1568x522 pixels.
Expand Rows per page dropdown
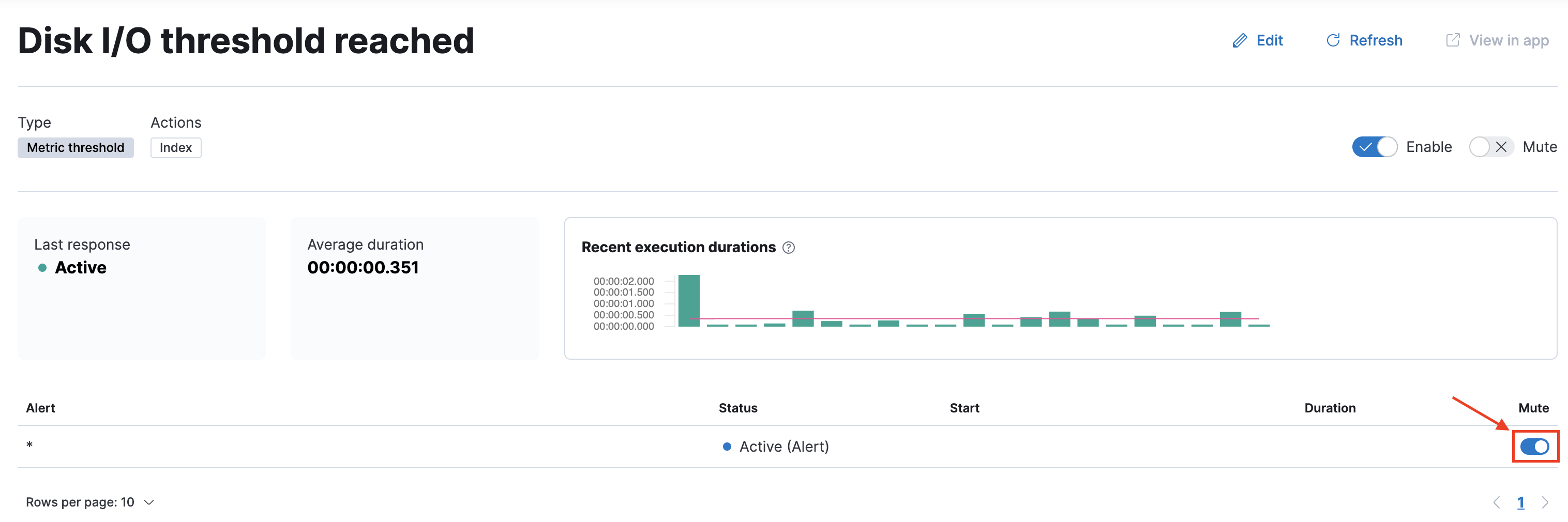tap(89, 502)
